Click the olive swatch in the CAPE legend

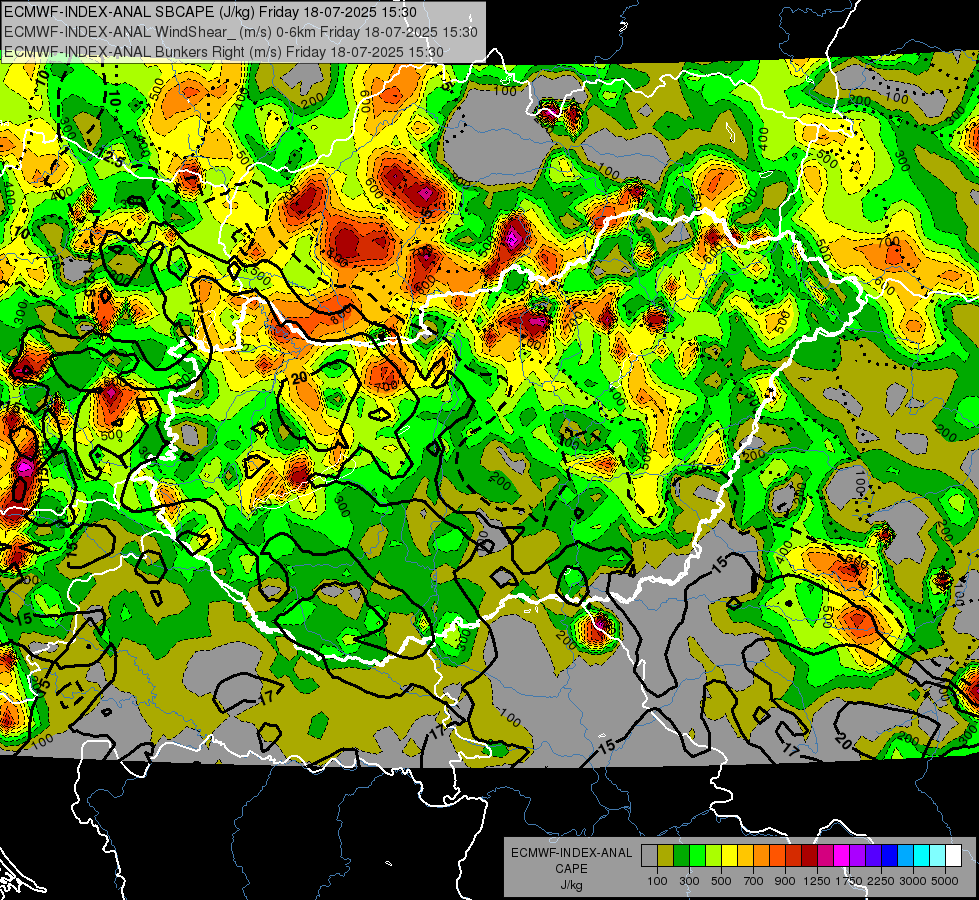666,856
